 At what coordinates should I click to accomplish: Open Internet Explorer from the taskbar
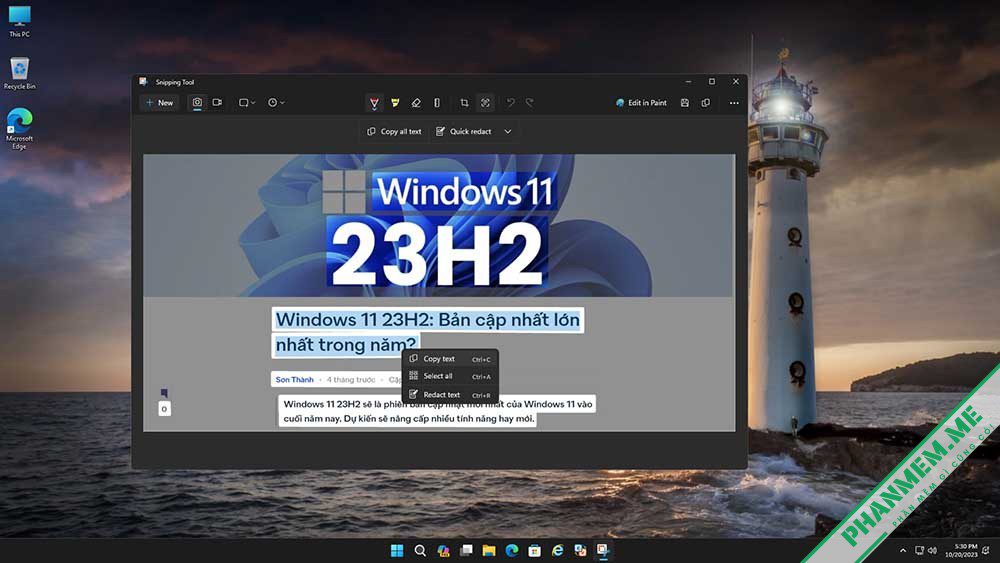[x=557, y=550]
